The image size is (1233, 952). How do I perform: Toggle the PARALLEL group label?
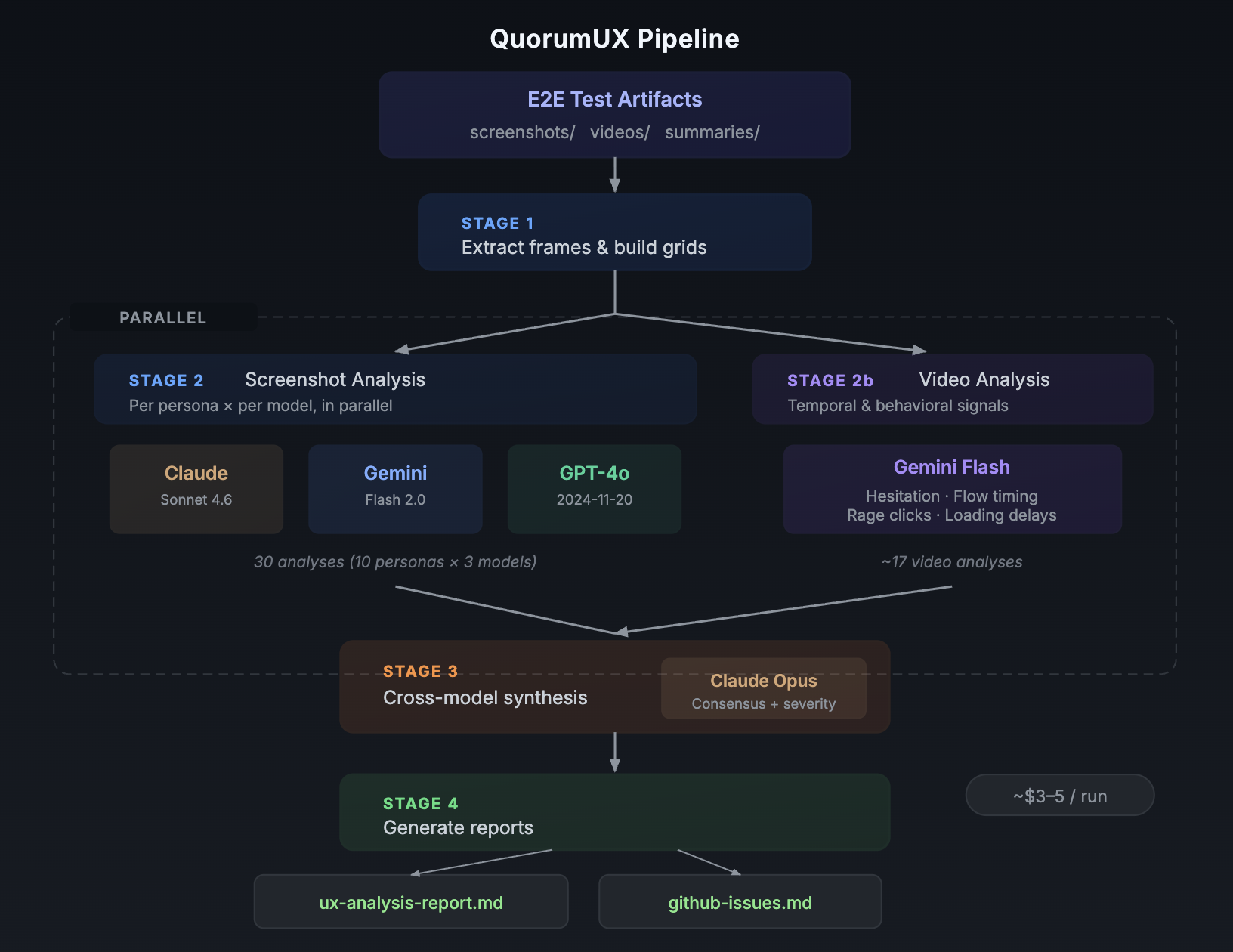pyautogui.click(x=162, y=317)
